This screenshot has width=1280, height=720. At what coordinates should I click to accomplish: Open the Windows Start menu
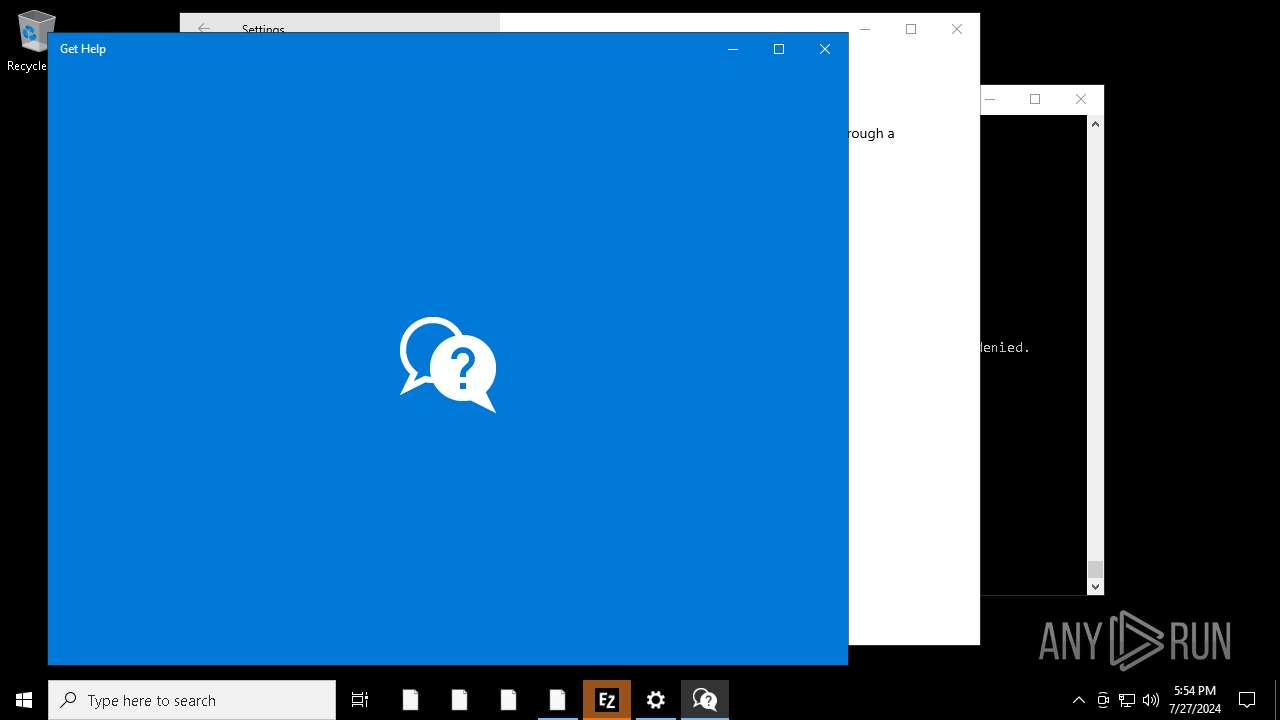coord(24,700)
